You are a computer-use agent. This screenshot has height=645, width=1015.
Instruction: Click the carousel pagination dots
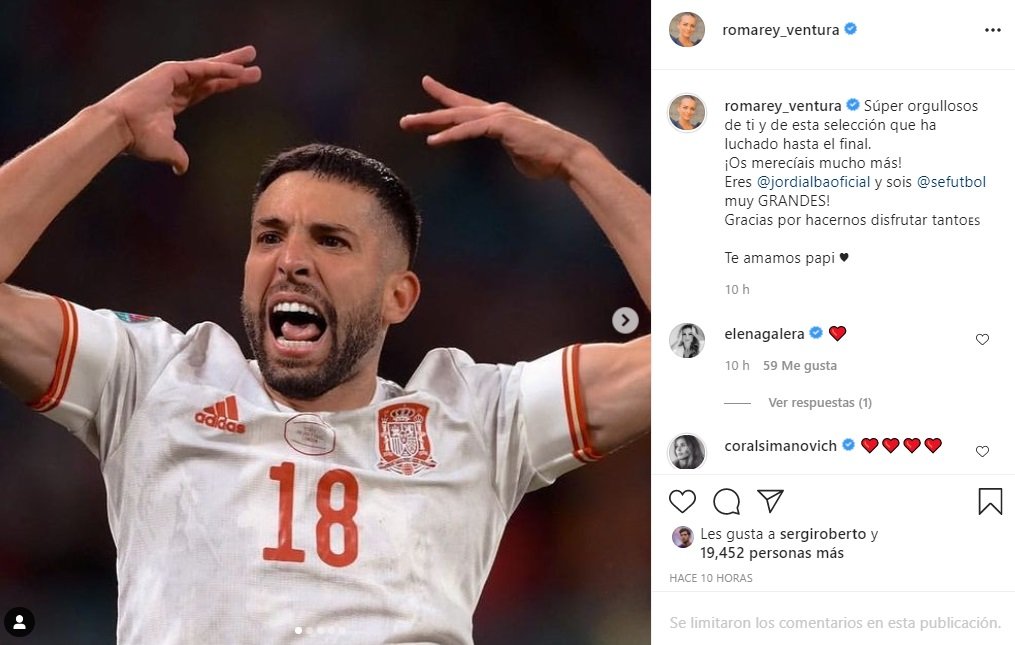click(x=319, y=631)
